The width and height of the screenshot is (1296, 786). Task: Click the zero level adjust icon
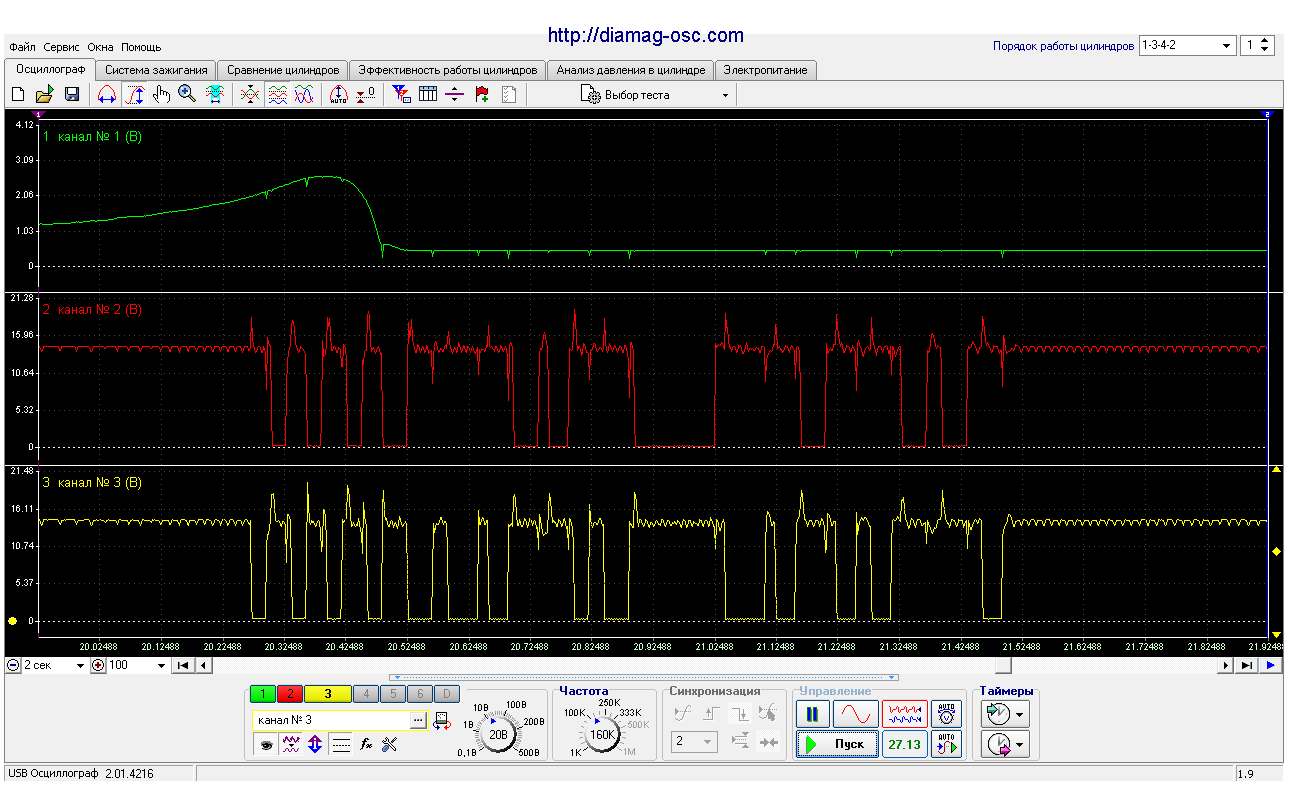[x=365, y=95]
